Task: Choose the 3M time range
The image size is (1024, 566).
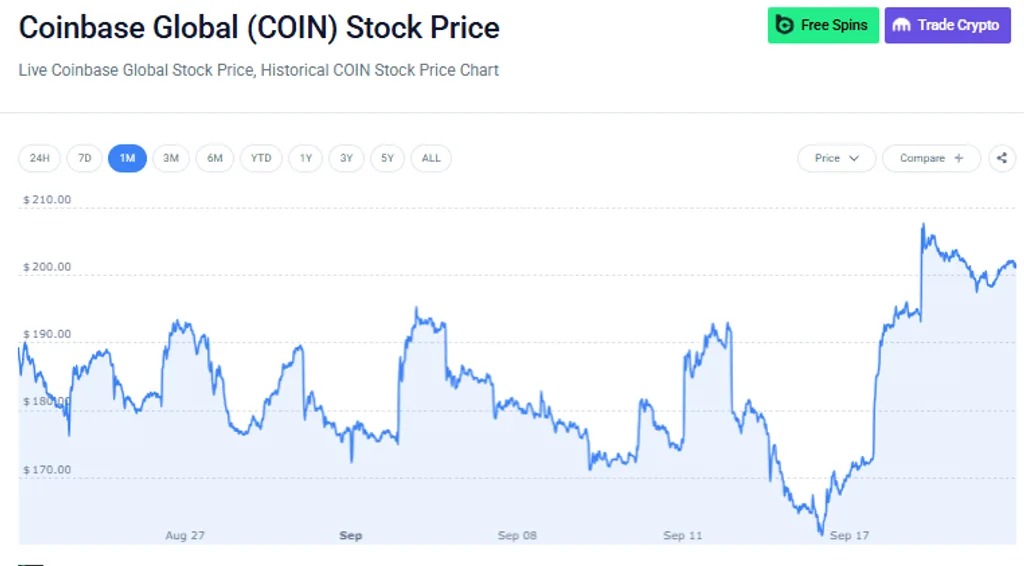Action: [x=171, y=158]
